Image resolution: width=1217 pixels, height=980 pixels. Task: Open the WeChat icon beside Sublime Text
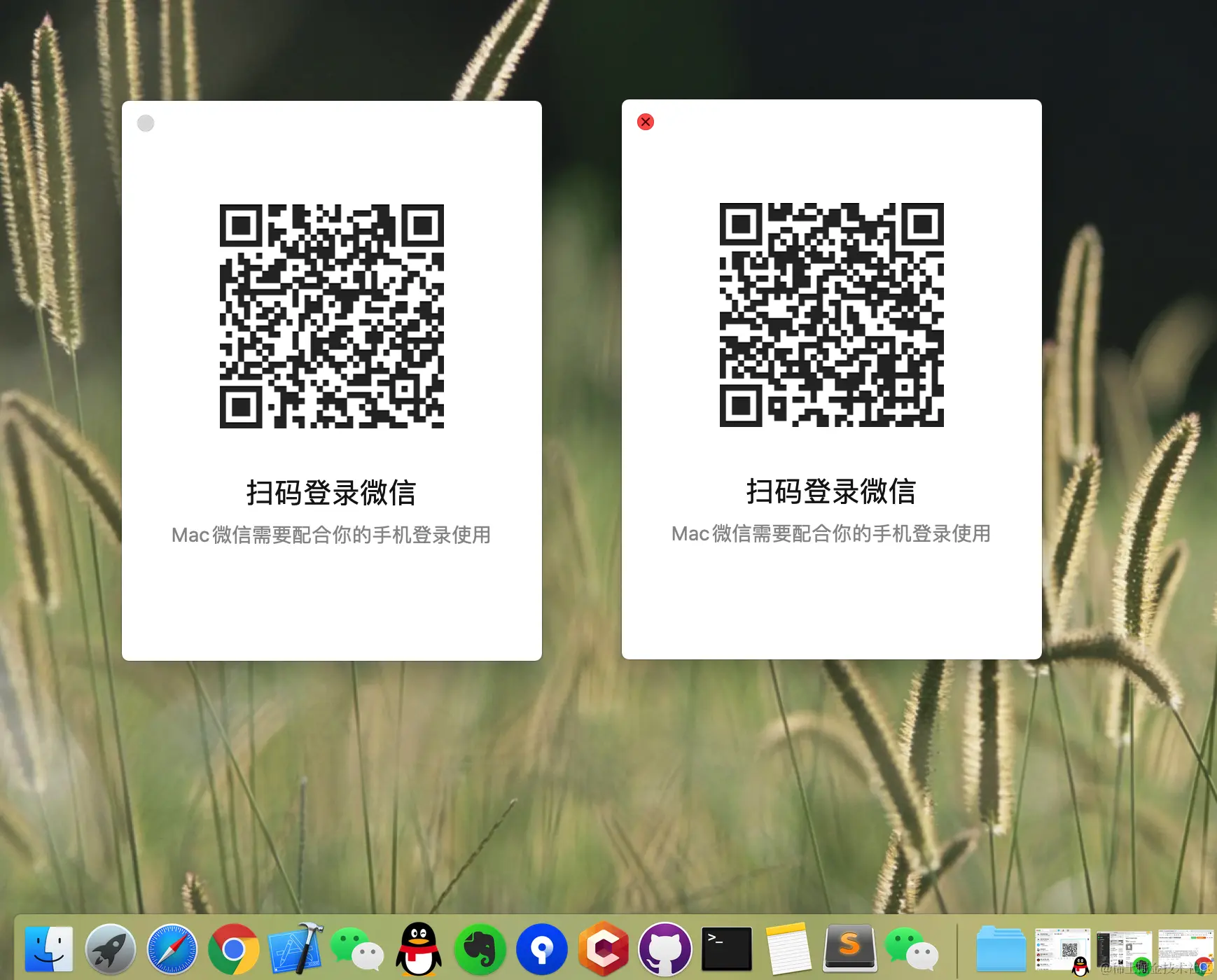[912, 949]
